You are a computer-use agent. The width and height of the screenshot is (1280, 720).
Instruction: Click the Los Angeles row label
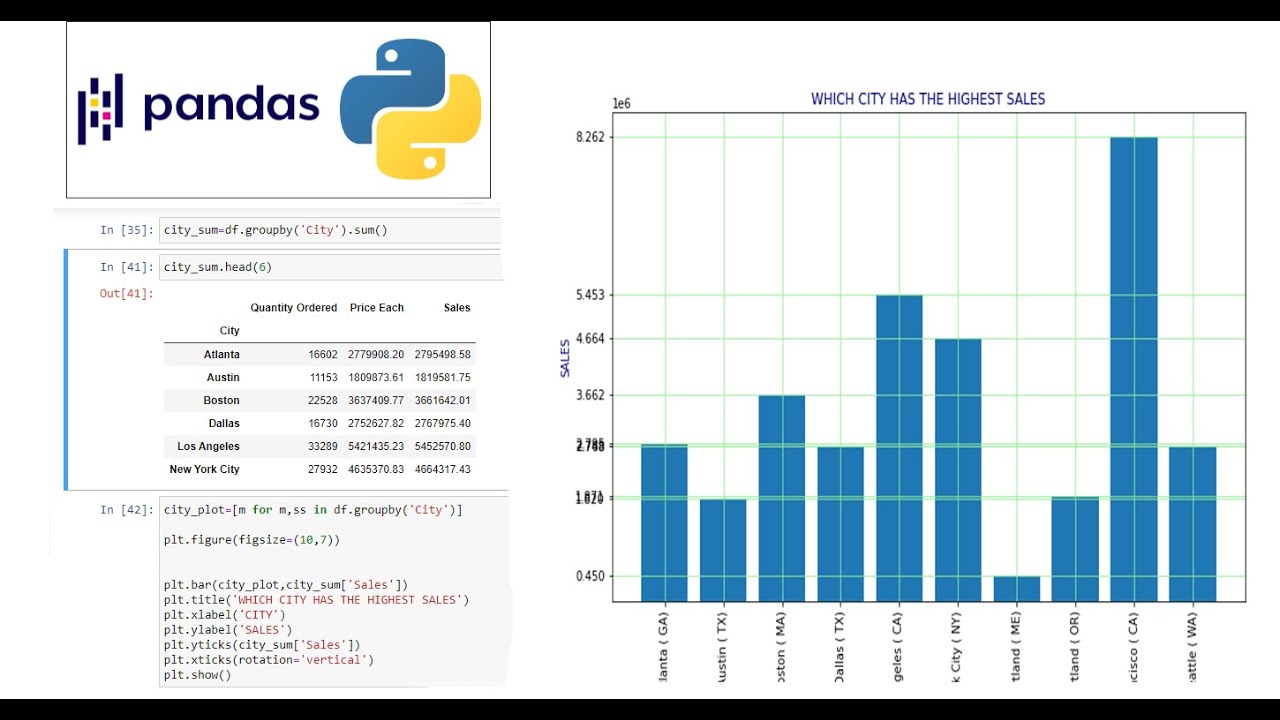tap(208, 447)
